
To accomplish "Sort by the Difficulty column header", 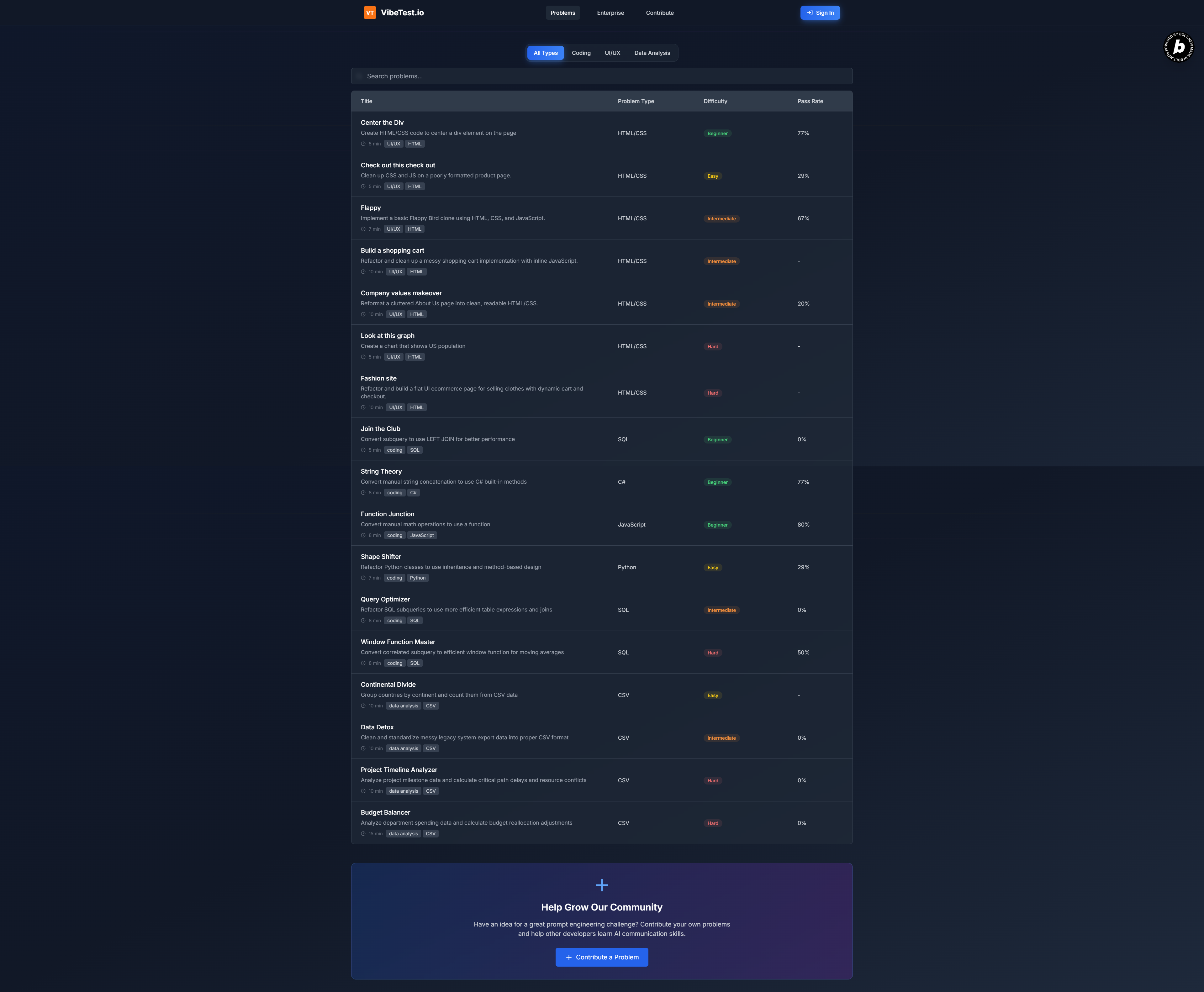I will pos(715,101).
